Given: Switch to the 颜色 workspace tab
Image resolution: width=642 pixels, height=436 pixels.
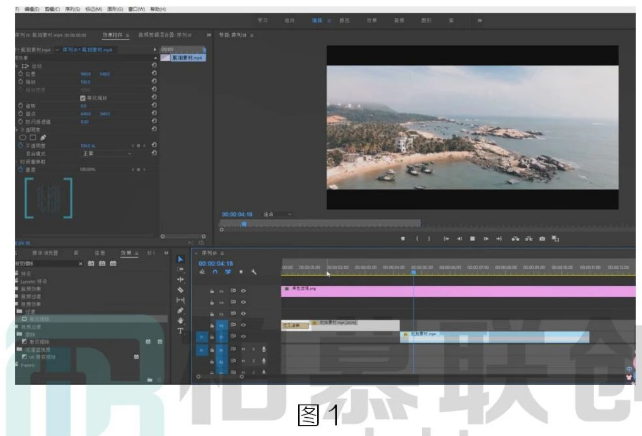Looking at the screenshot, I should coord(344,20).
